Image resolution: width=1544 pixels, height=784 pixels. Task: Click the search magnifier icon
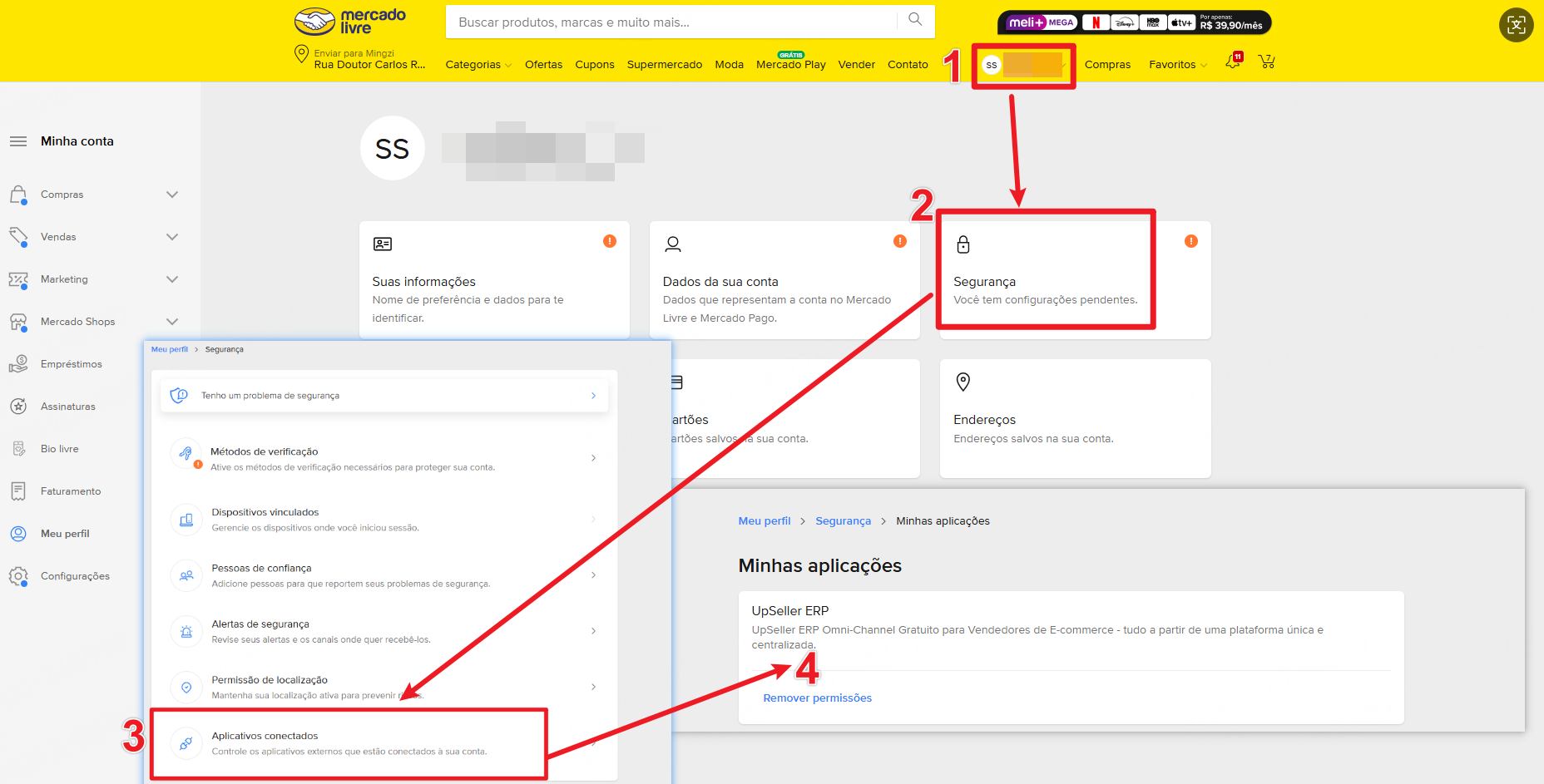(x=915, y=20)
